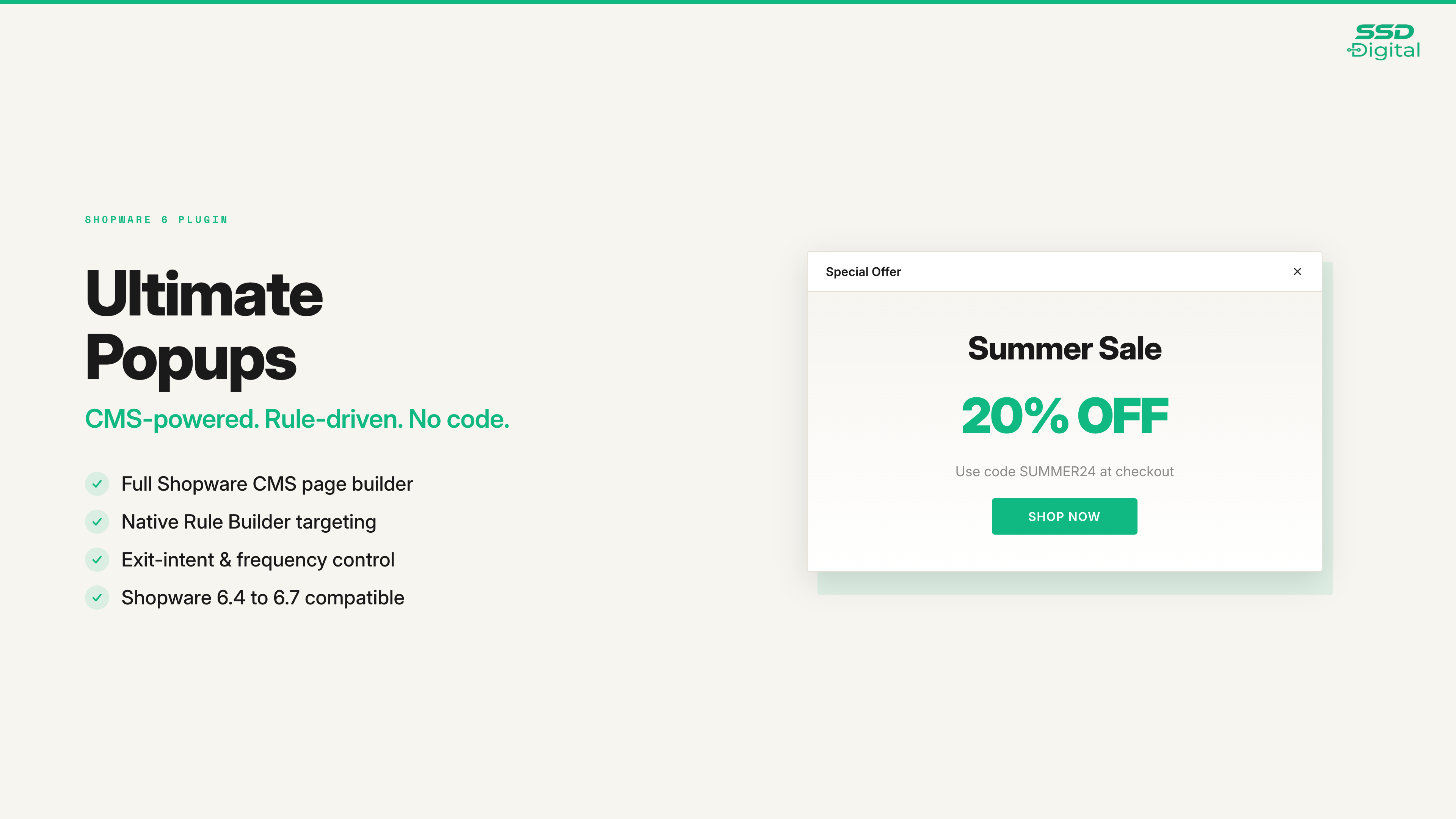
Task: Click the 'CMS-powered. Rule-driven. No code.' tagline
Action: [x=297, y=419]
